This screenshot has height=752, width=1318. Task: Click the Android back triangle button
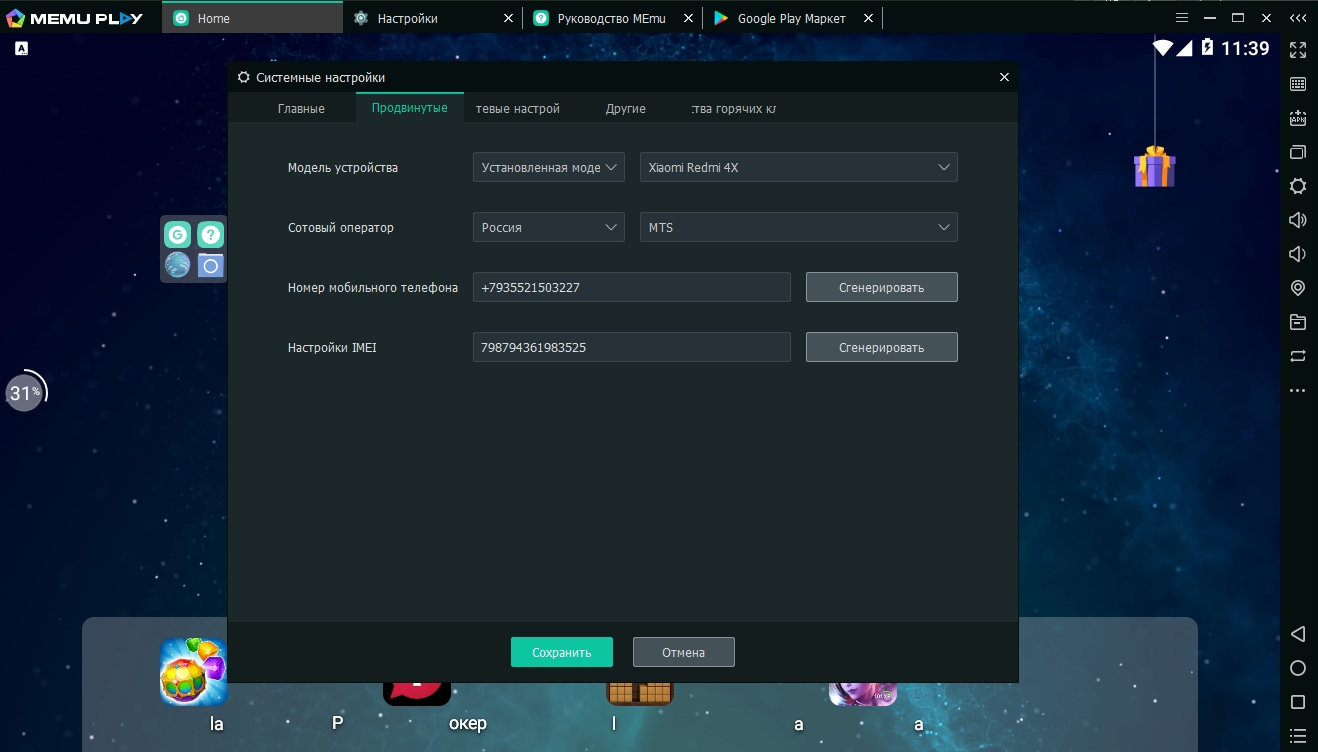[1298, 634]
